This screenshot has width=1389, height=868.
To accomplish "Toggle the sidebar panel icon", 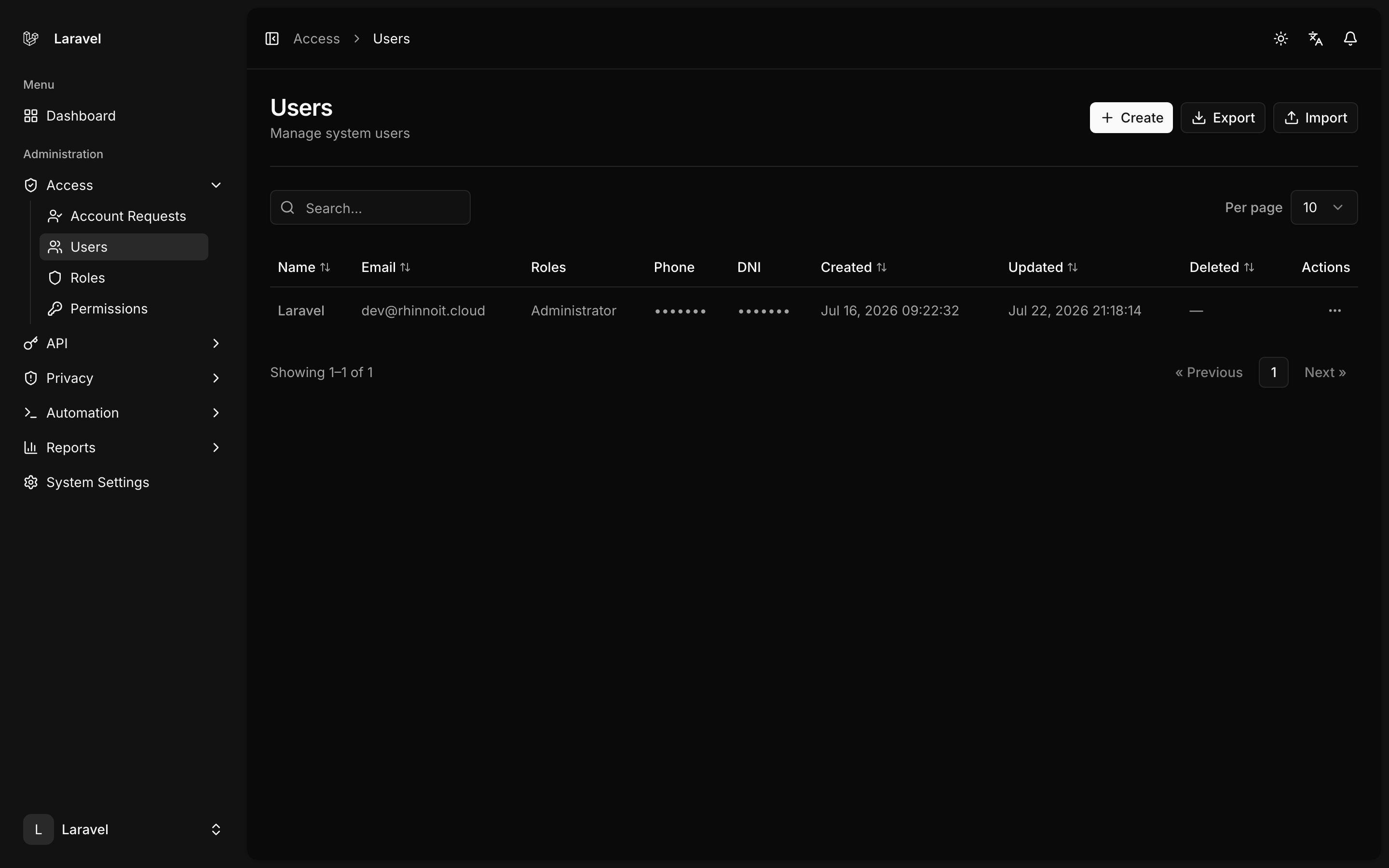I will point(272,39).
